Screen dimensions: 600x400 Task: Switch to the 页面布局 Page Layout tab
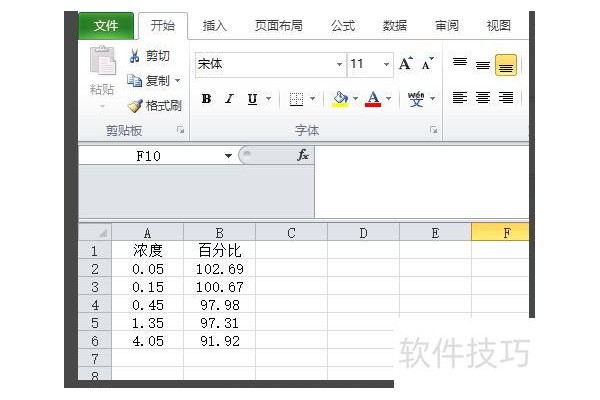pos(279,26)
